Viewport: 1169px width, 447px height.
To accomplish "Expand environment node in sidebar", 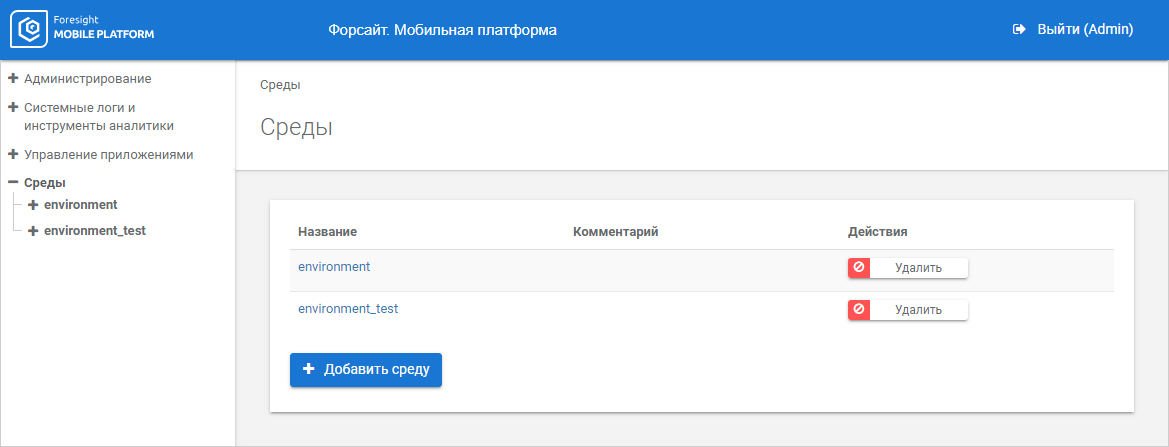I will pos(33,205).
